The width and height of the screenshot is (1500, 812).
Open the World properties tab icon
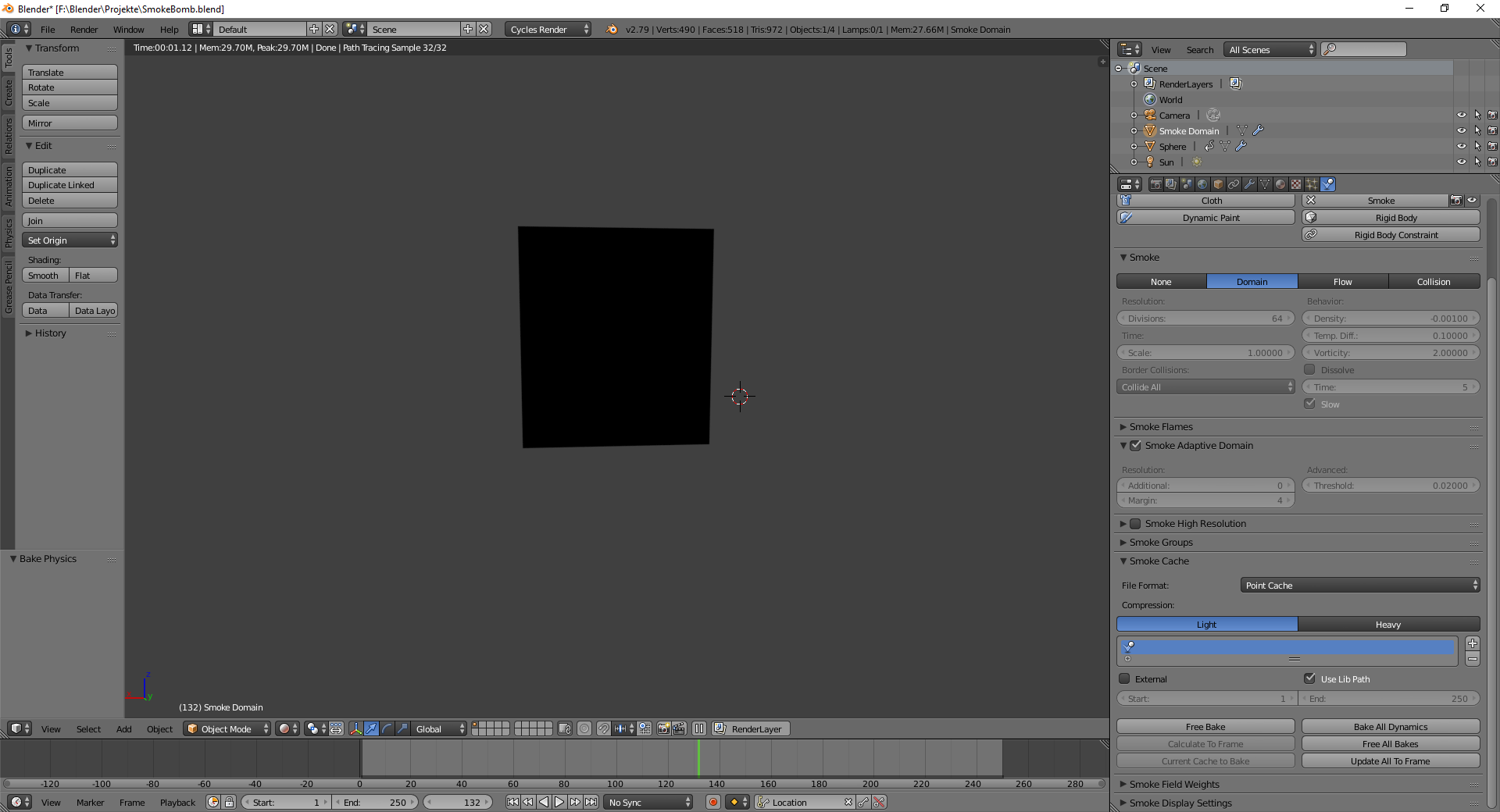pos(1202,184)
